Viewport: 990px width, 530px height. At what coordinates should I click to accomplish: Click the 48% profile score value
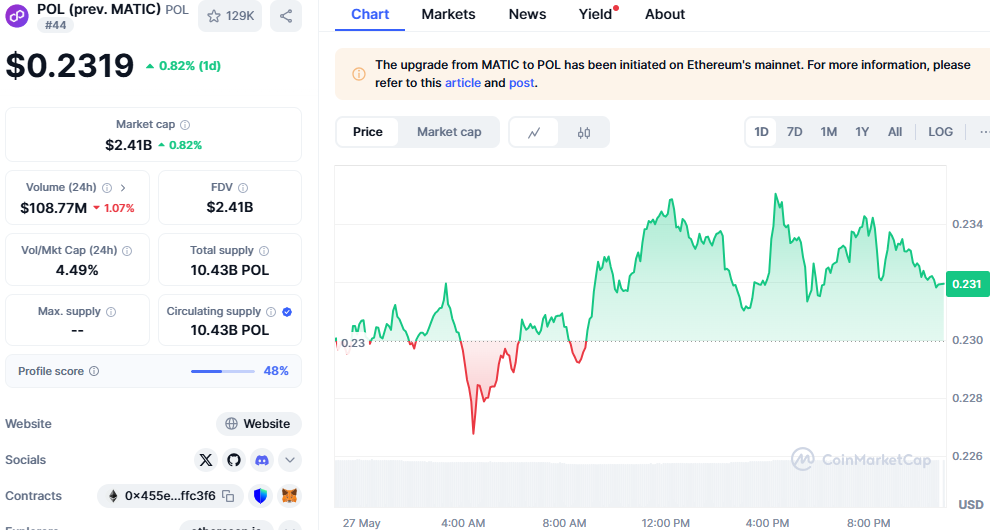[x=276, y=371]
